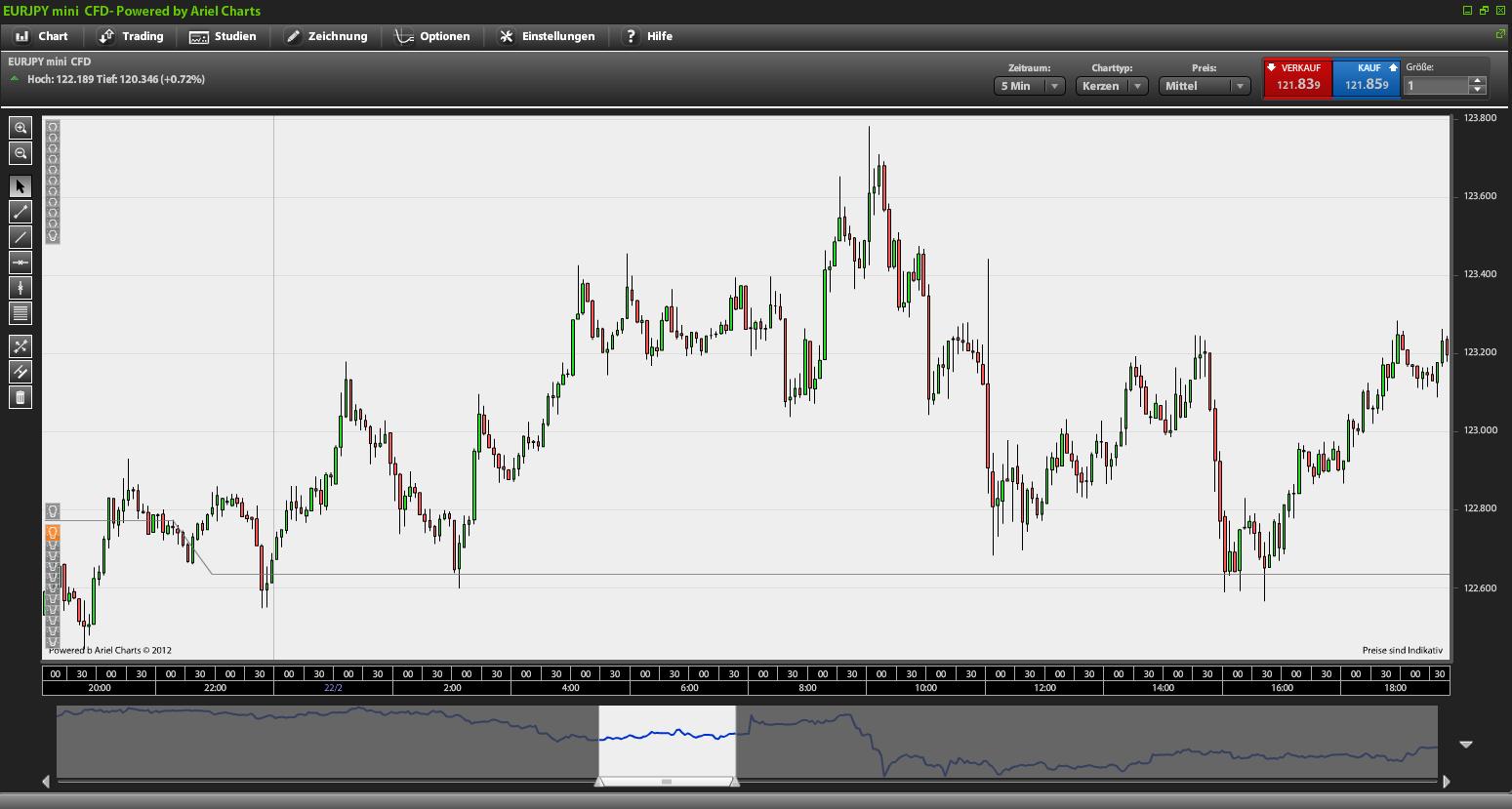Select the arrow pointer tool
The width and height of the screenshot is (1512, 809).
coord(20,186)
